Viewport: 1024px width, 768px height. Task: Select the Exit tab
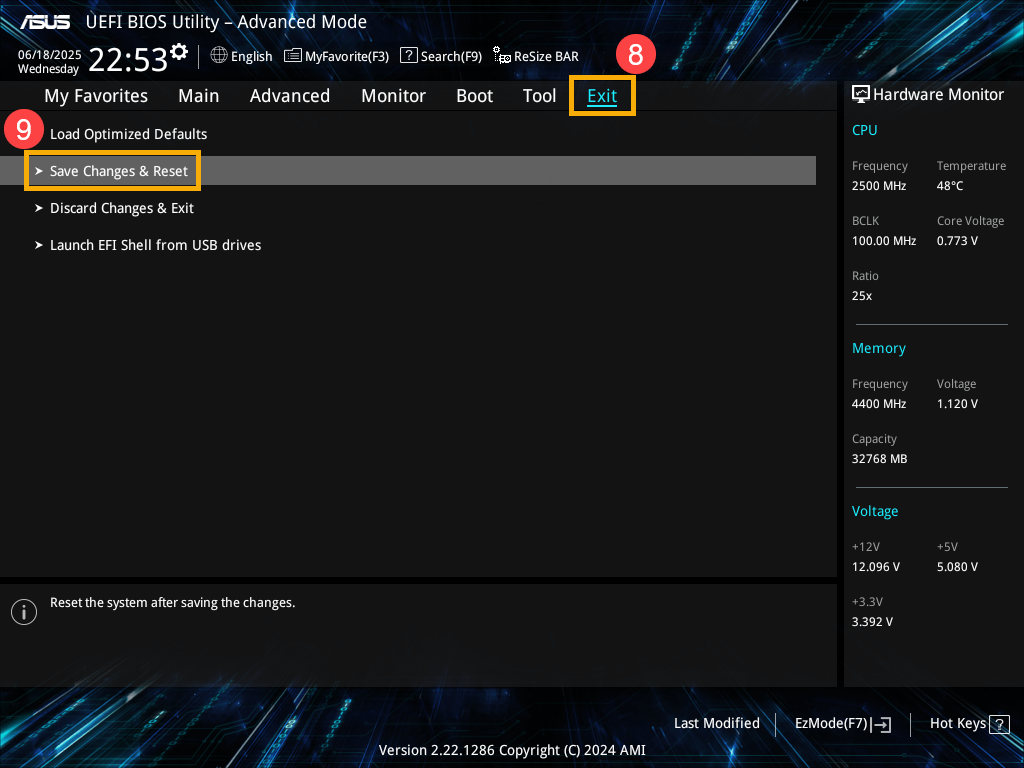tap(602, 96)
